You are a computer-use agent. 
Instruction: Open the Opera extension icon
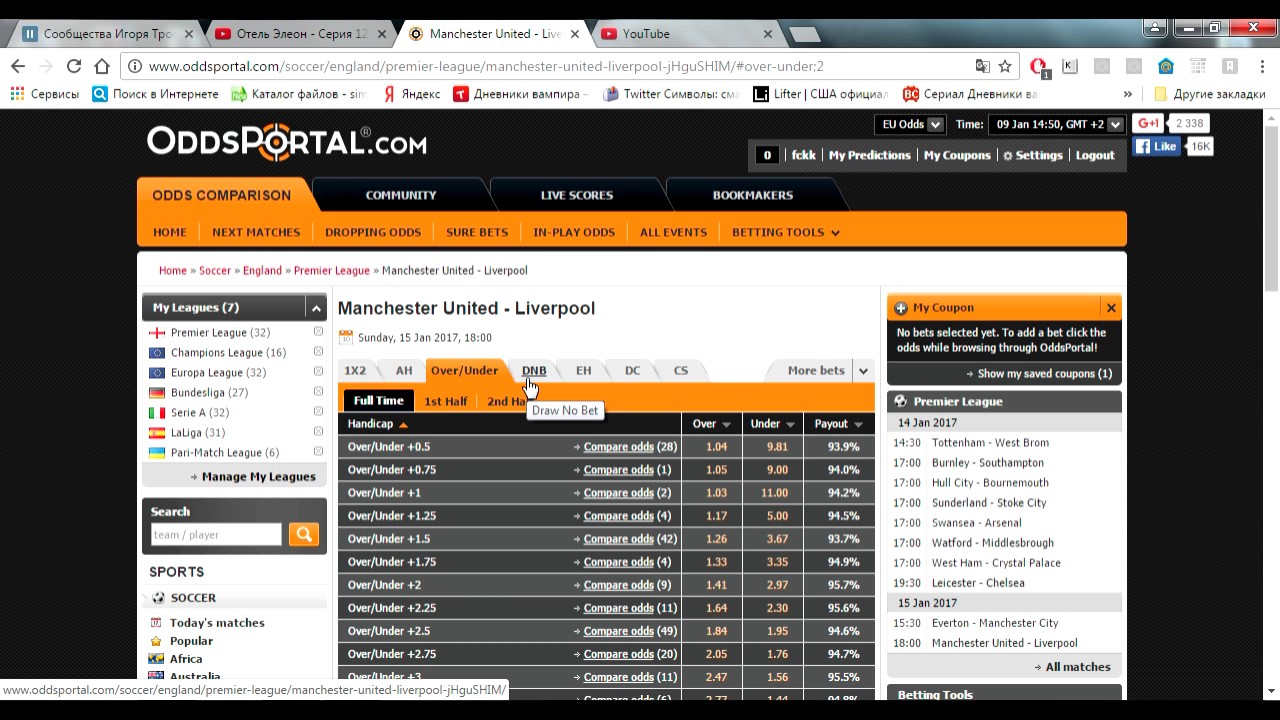[1039, 66]
